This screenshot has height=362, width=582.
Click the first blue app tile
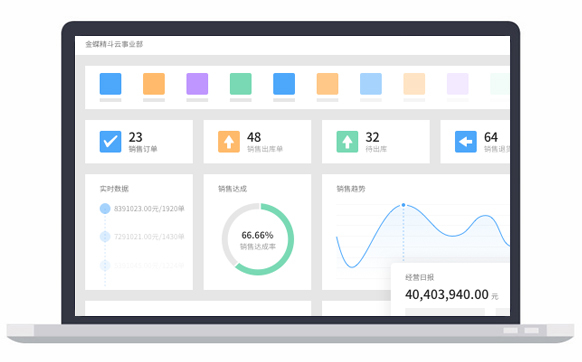pyautogui.click(x=110, y=84)
